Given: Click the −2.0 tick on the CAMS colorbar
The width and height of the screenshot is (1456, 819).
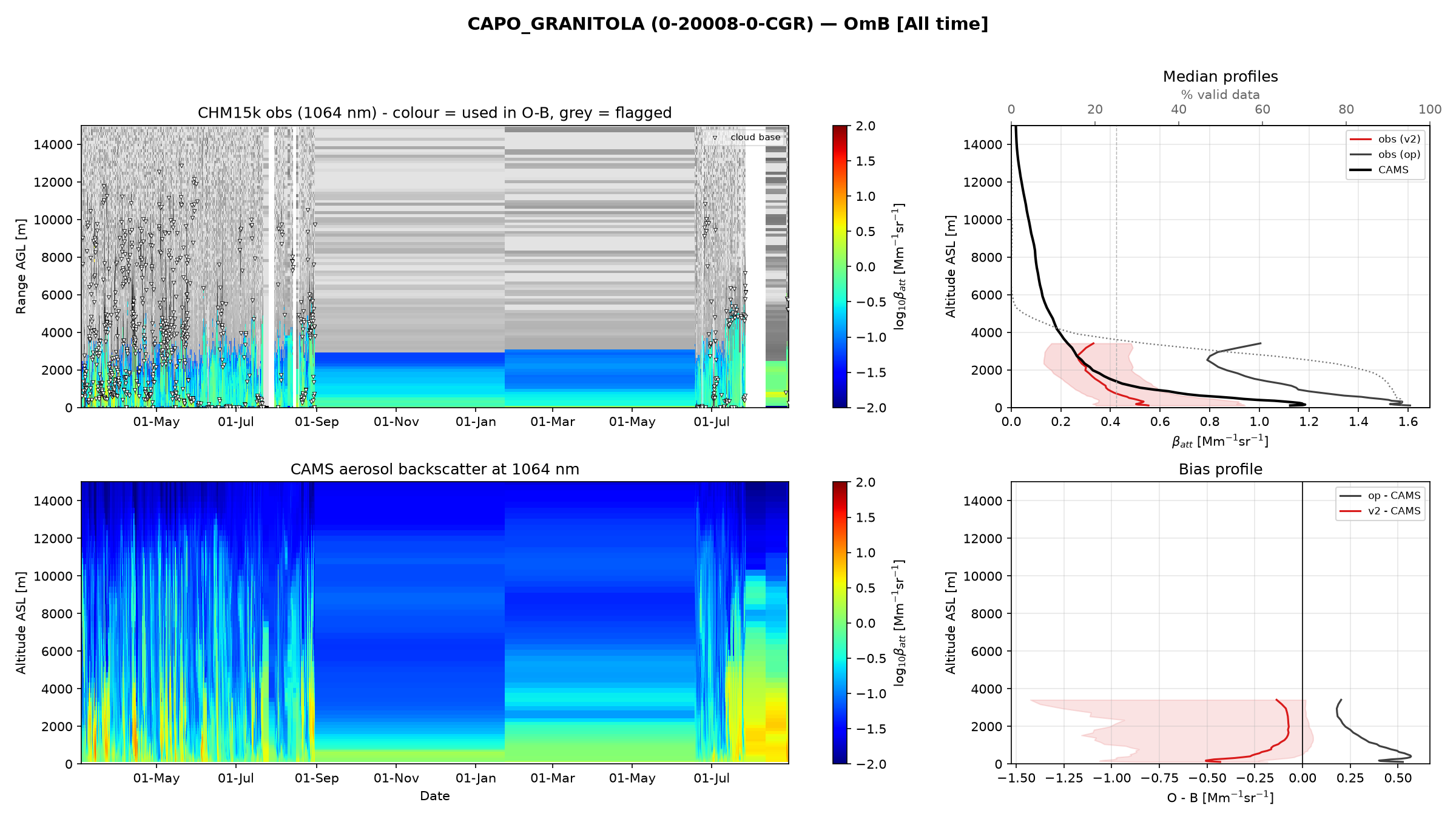Looking at the screenshot, I should click(871, 764).
